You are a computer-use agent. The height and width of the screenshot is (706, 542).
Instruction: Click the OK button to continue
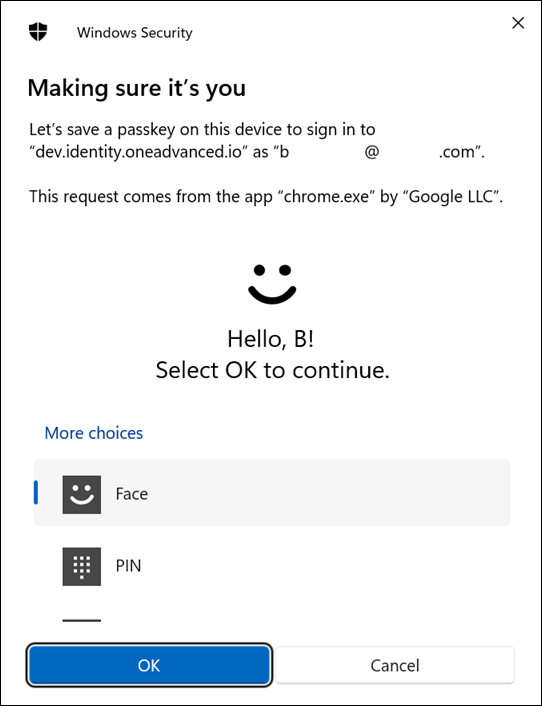coord(149,665)
